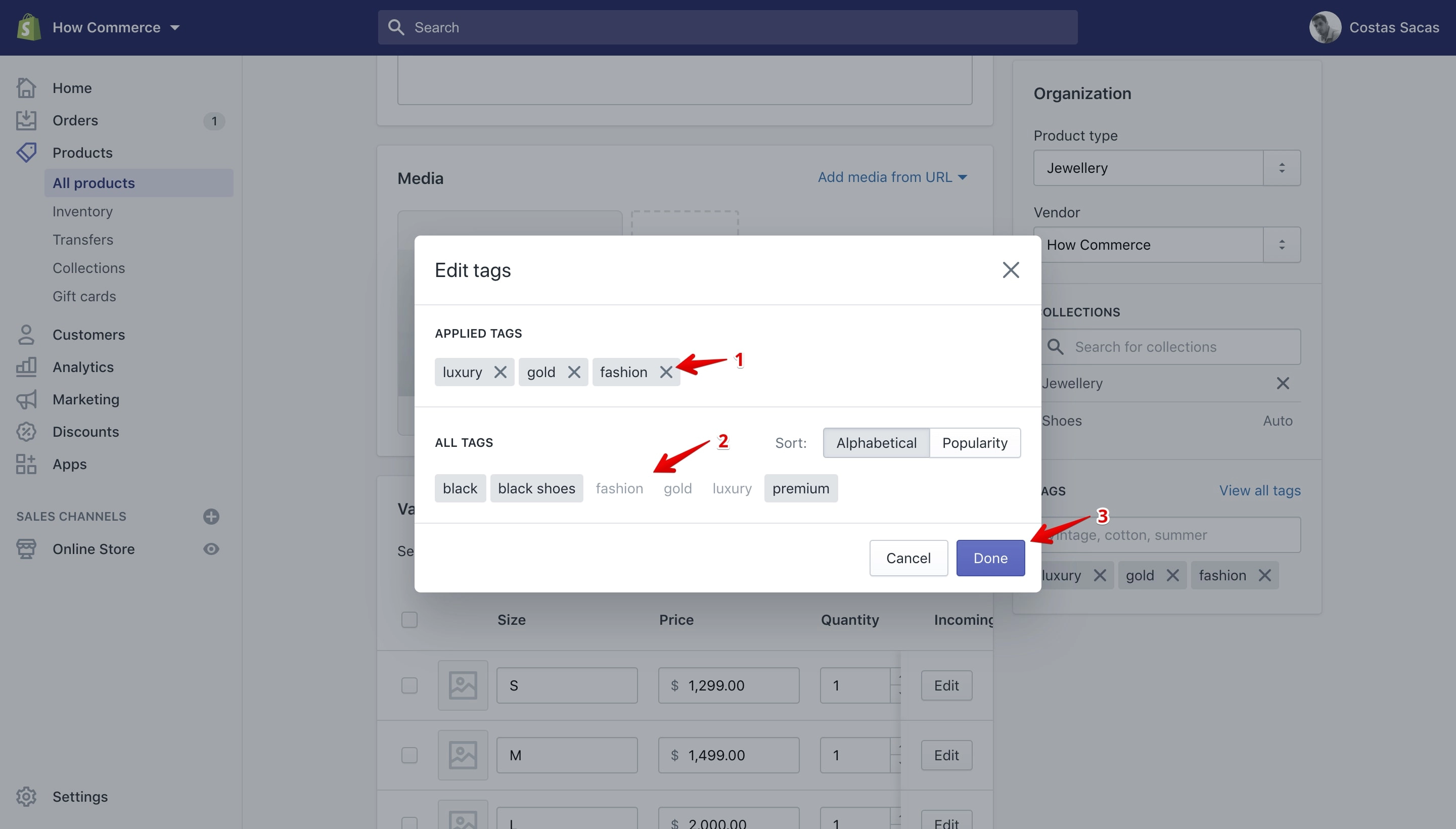This screenshot has width=1456, height=829.
Task: Focus the top Search bar
Action: click(727, 27)
